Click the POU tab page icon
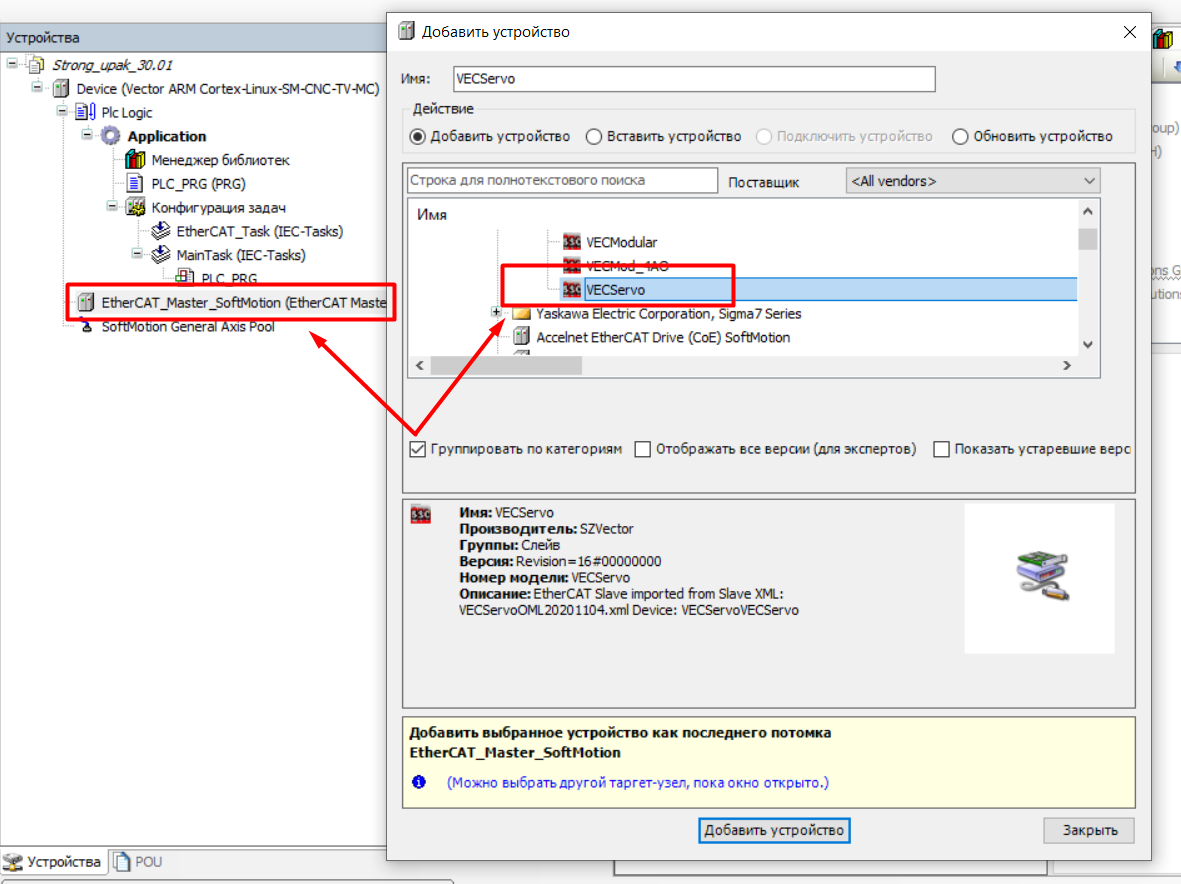 (123, 861)
